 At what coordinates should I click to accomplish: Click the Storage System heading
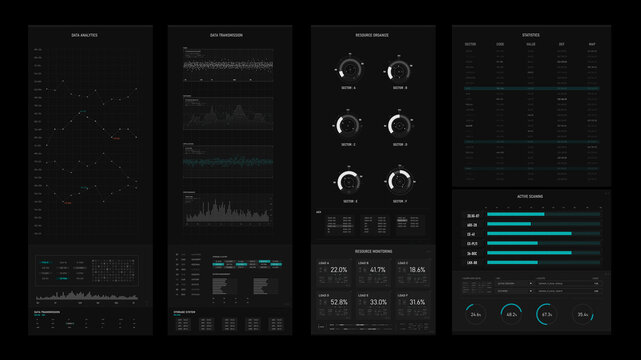click(184, 312)
